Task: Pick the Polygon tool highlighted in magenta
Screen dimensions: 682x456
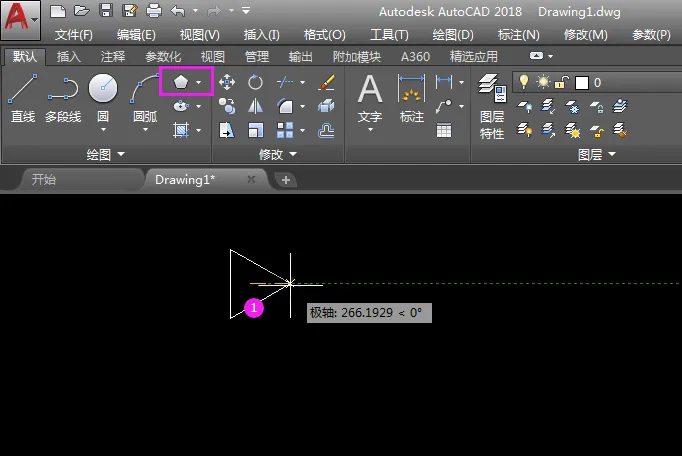Action: tap(181, 82)
